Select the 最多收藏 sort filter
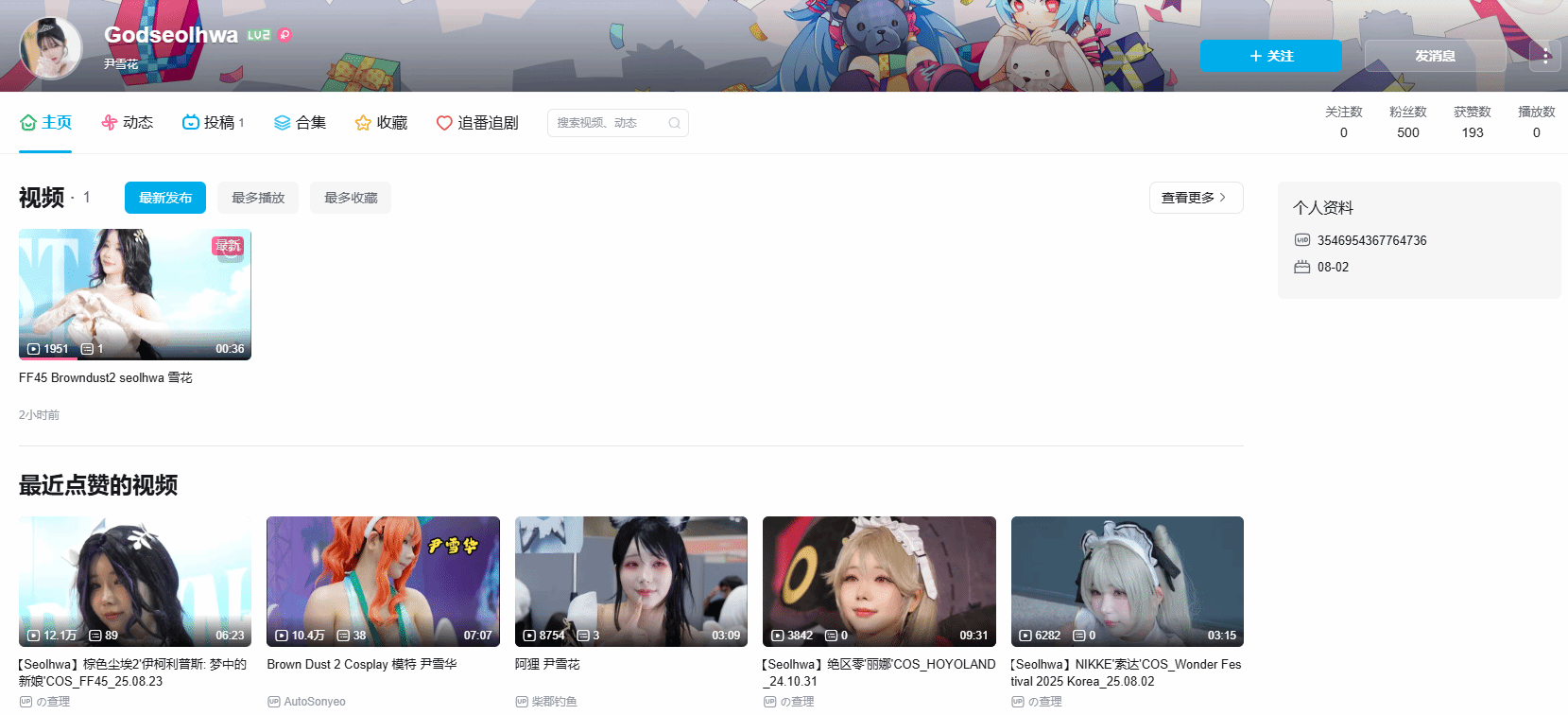 [351, 198]
